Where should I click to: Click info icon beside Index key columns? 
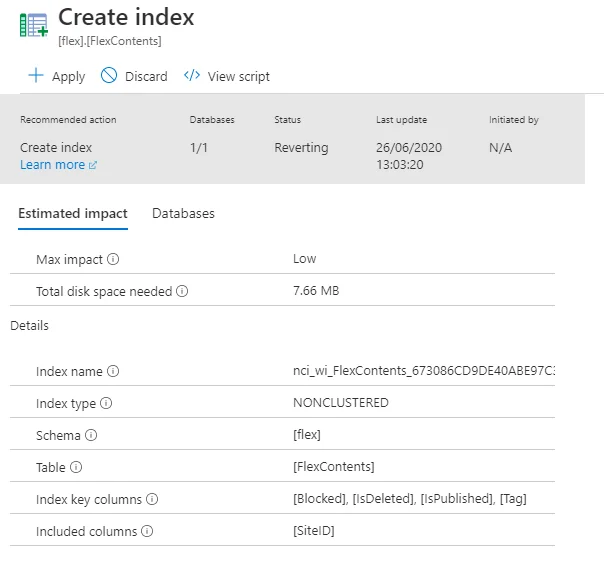pyautogui.click(x=152, y=500)
